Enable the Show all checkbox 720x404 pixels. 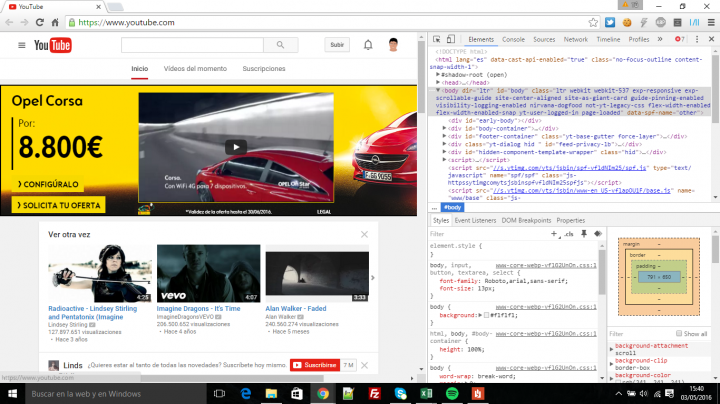(679, 334)
